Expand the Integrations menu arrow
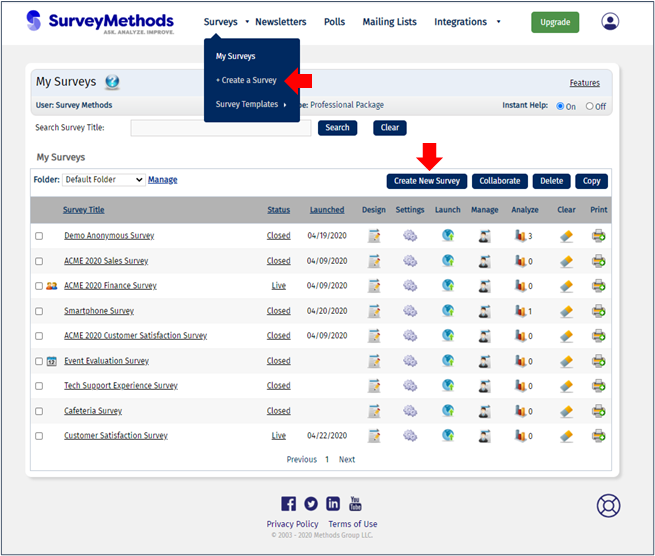 [498, 22]
